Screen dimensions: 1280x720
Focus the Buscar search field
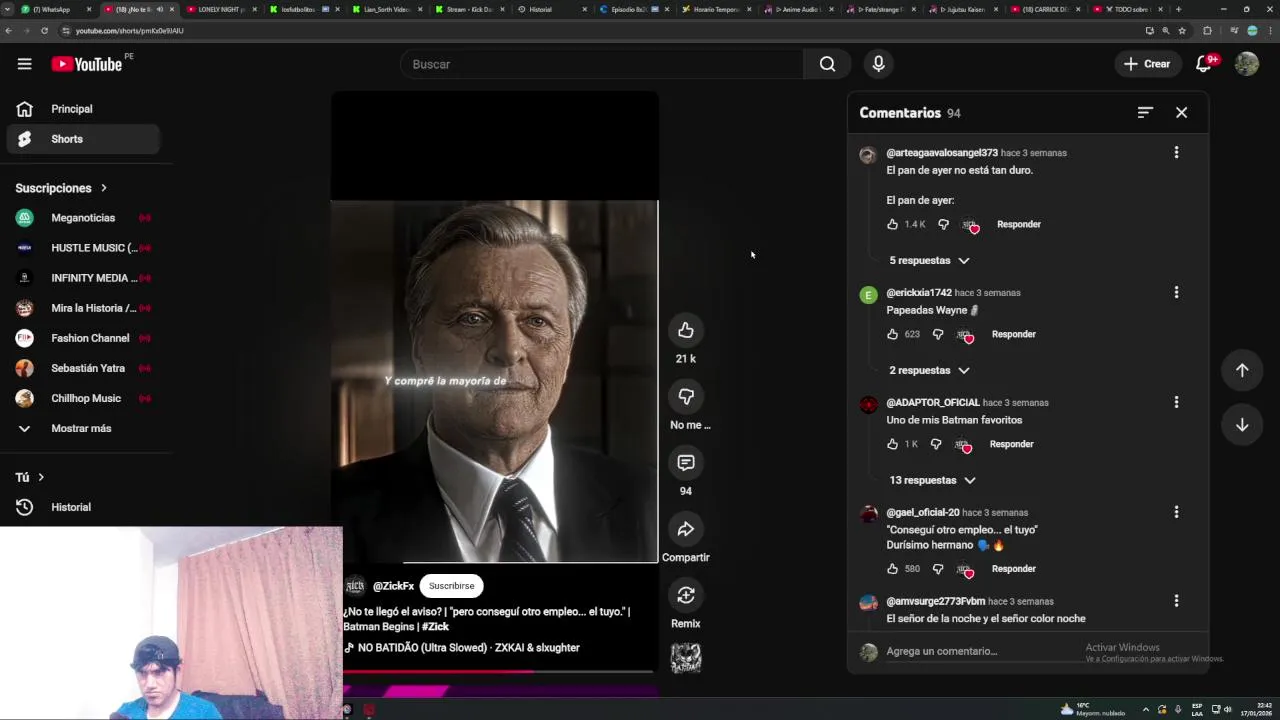click(600, 64)
